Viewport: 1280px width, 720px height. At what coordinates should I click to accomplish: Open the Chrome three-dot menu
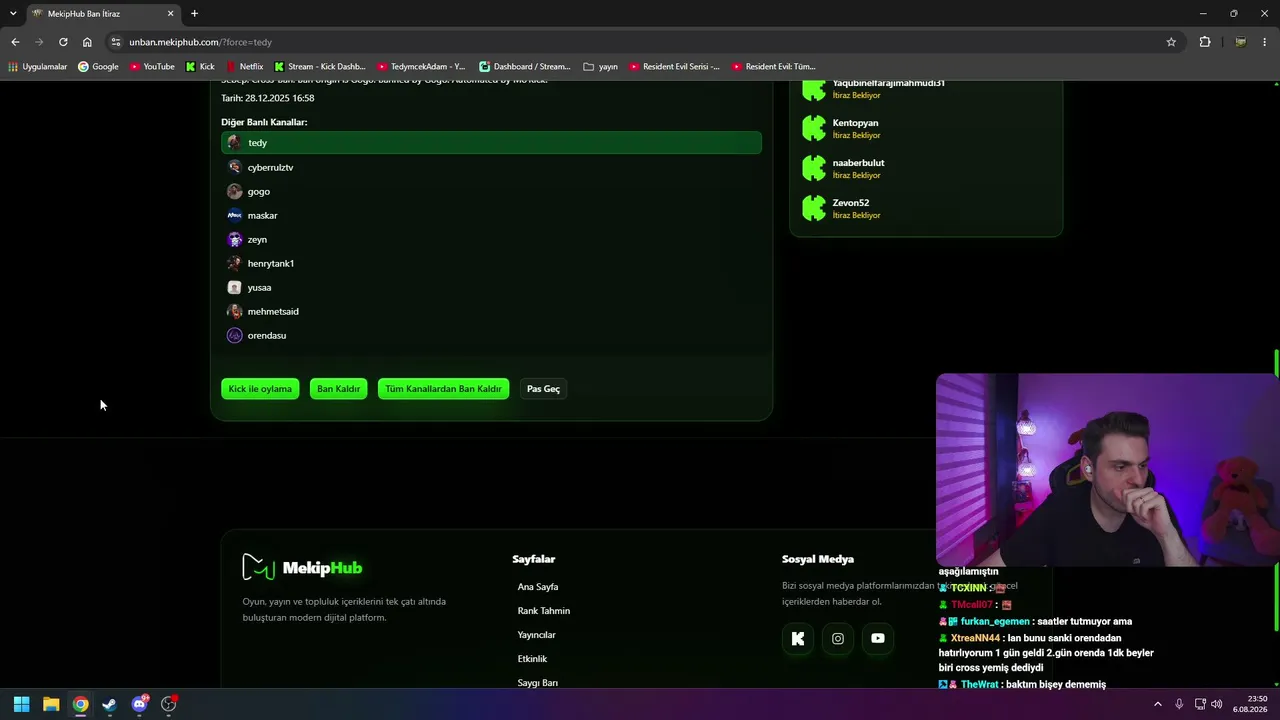pyautogui.click(x=1265, y=42)
